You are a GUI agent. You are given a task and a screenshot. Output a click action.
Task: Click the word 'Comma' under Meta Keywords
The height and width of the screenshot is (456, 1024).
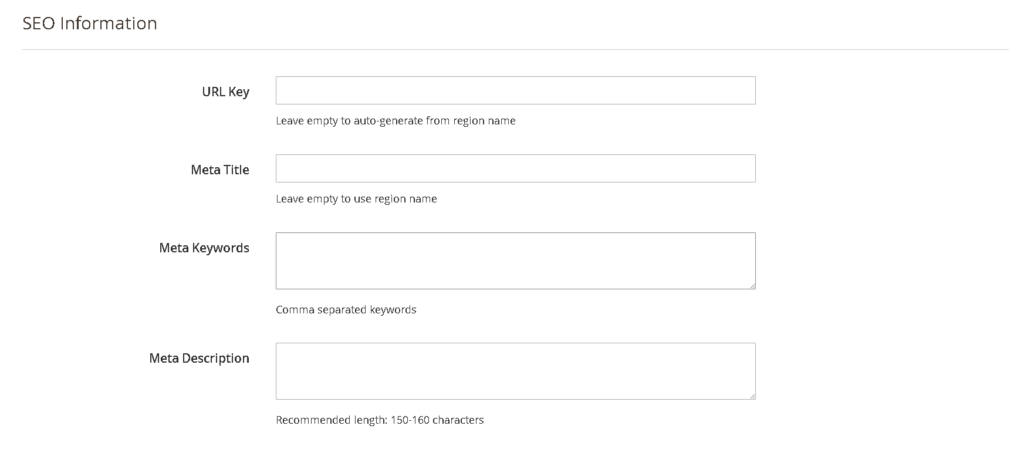(x=292, y=309)
